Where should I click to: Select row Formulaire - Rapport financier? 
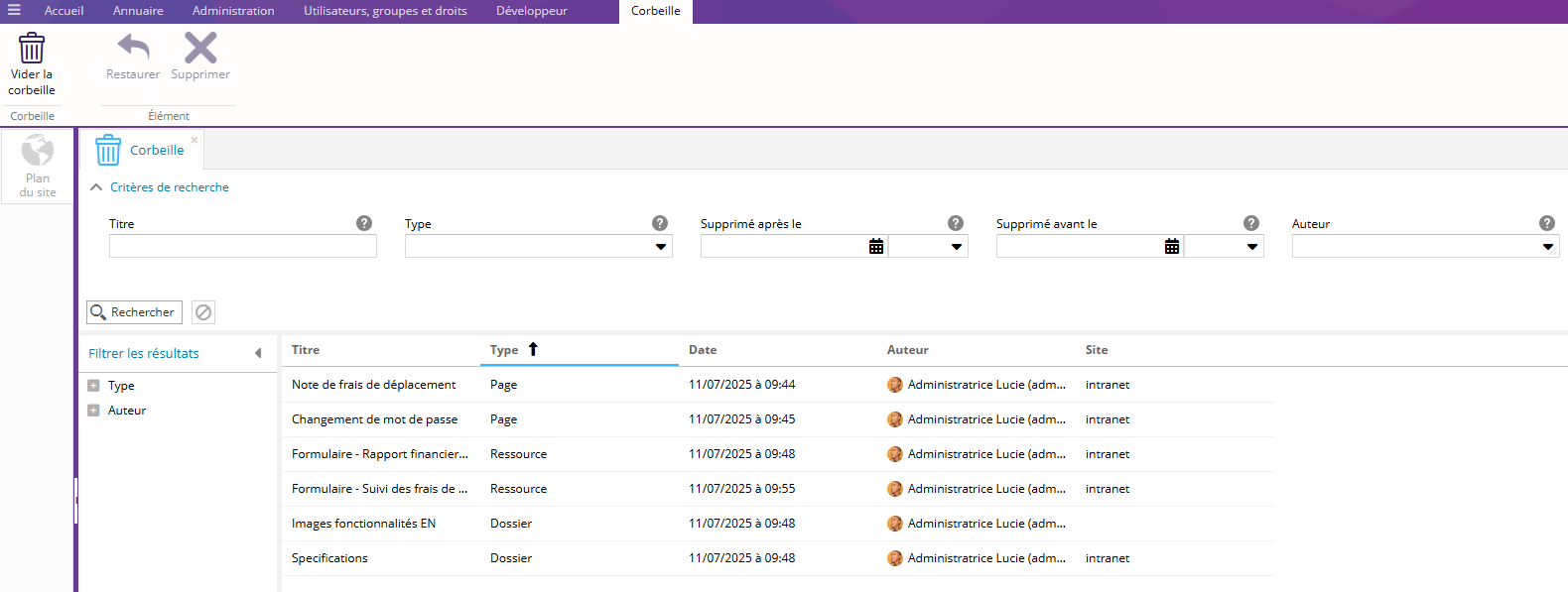coord(778,454)
